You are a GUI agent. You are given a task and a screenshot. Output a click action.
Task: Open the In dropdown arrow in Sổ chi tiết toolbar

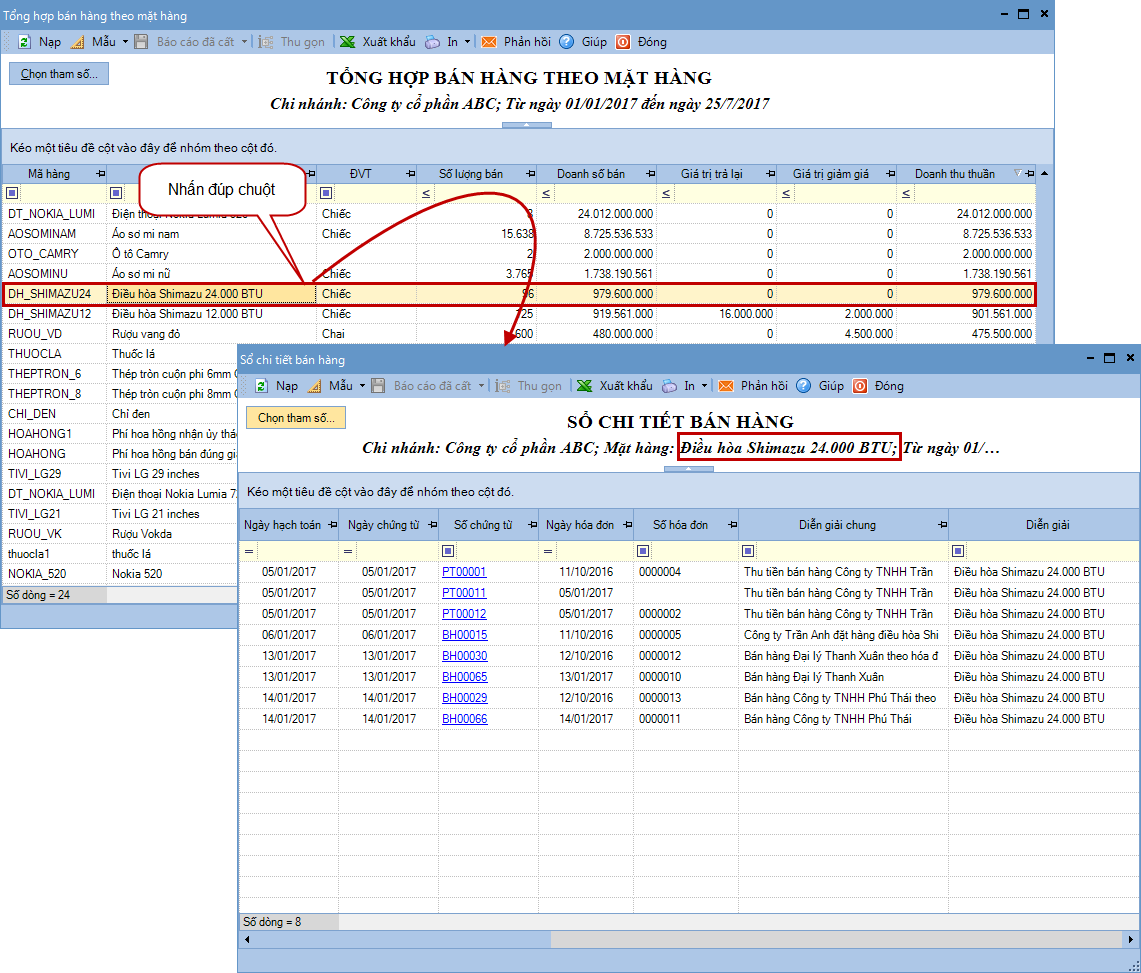click(x=704, y=386)
